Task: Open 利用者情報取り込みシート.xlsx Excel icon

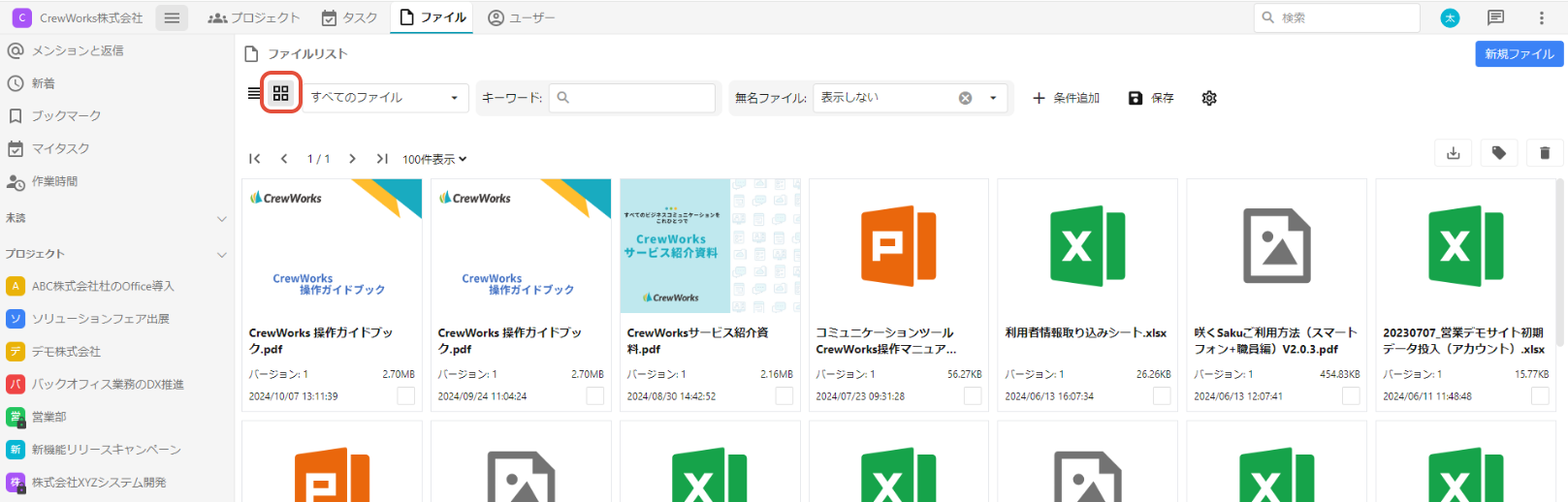Action: point(1088,246)
